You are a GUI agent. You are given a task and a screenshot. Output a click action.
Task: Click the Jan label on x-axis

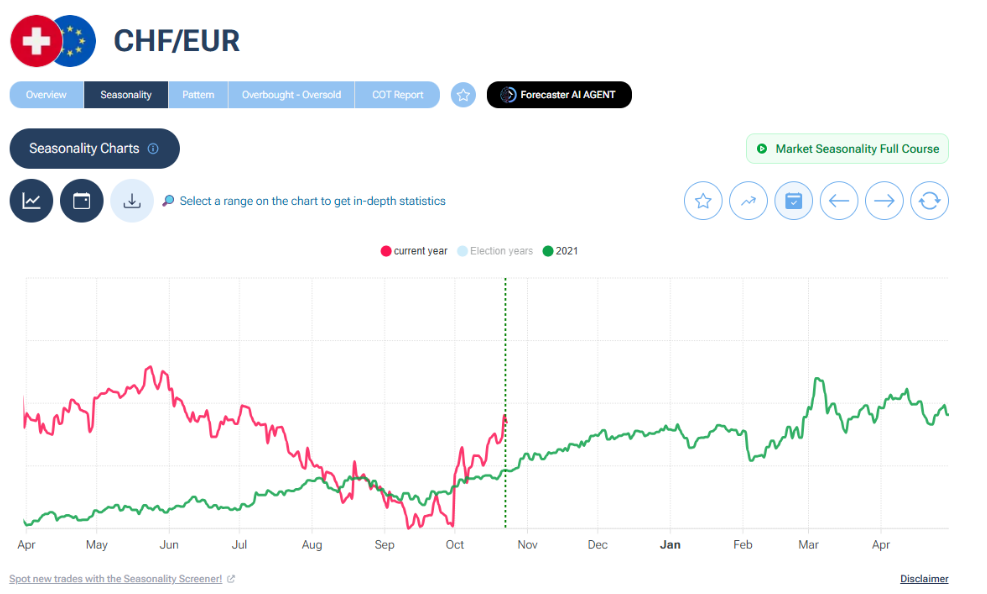pyautogui.click(x=670, y=545)
